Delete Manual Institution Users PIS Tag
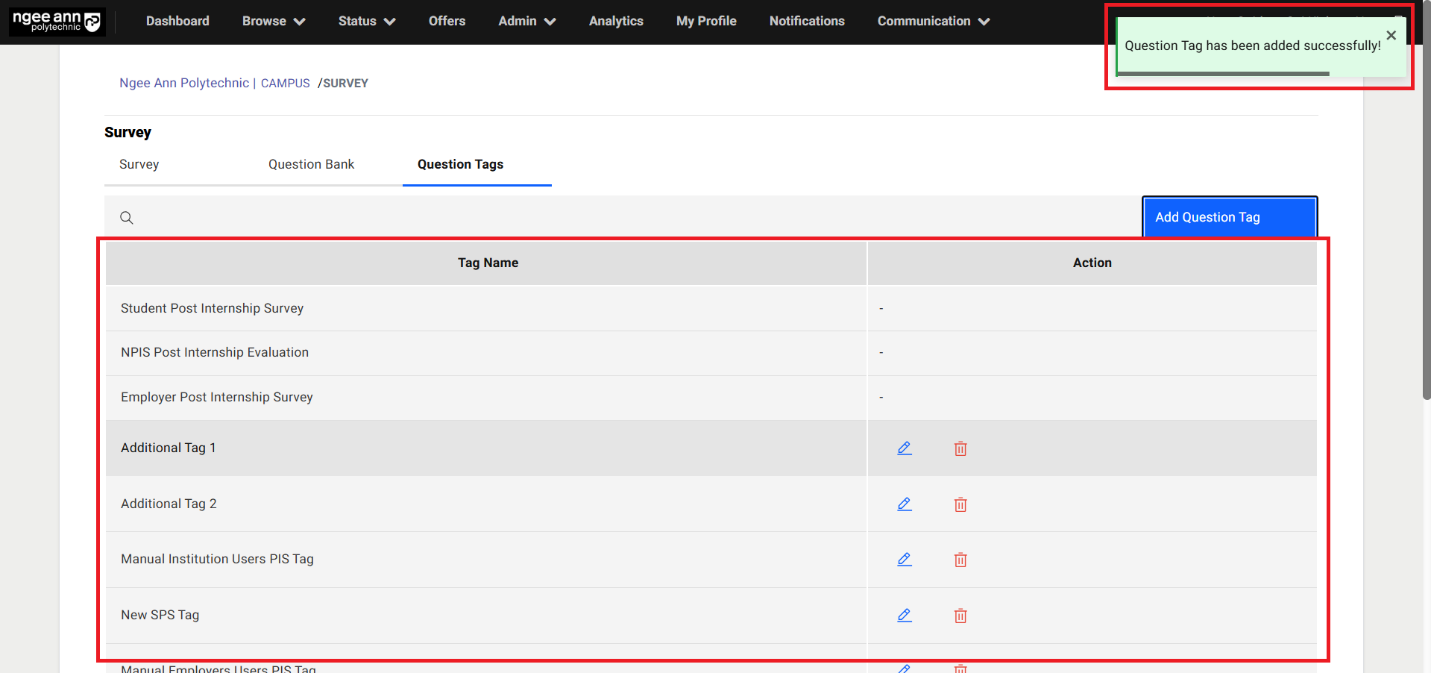This screenshot has height=673, width=1431. (x=960, y=559)
